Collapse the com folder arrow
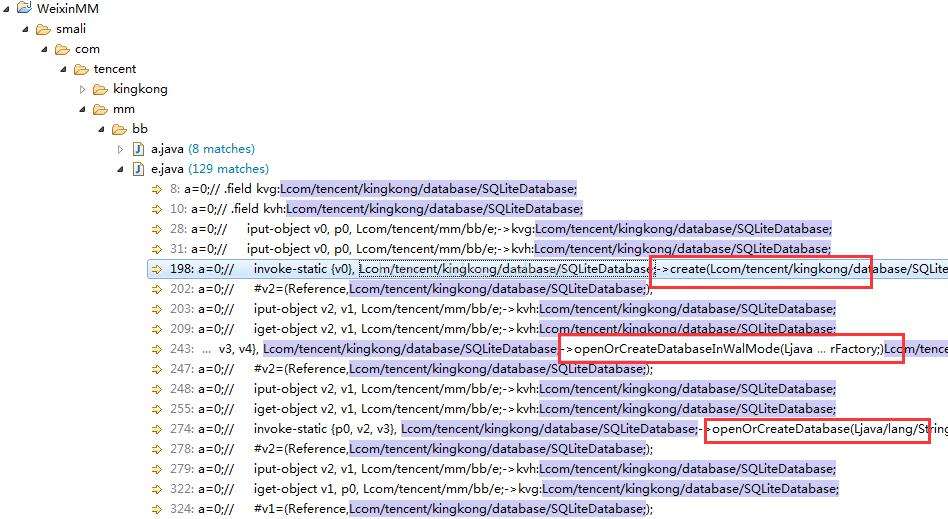Screen dimensions: 948x519 coord(44,49)
